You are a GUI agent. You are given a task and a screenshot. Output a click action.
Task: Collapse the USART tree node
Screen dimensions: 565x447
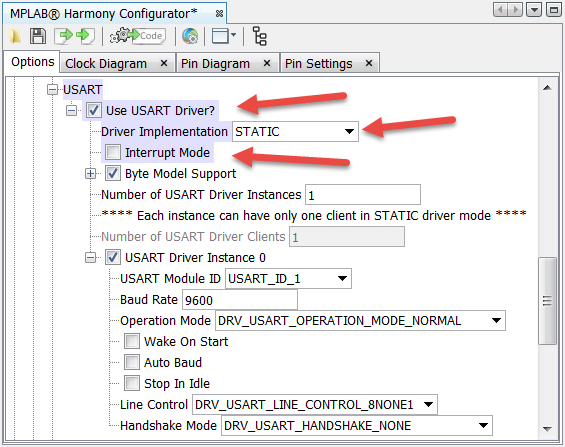tap(53, 89)
